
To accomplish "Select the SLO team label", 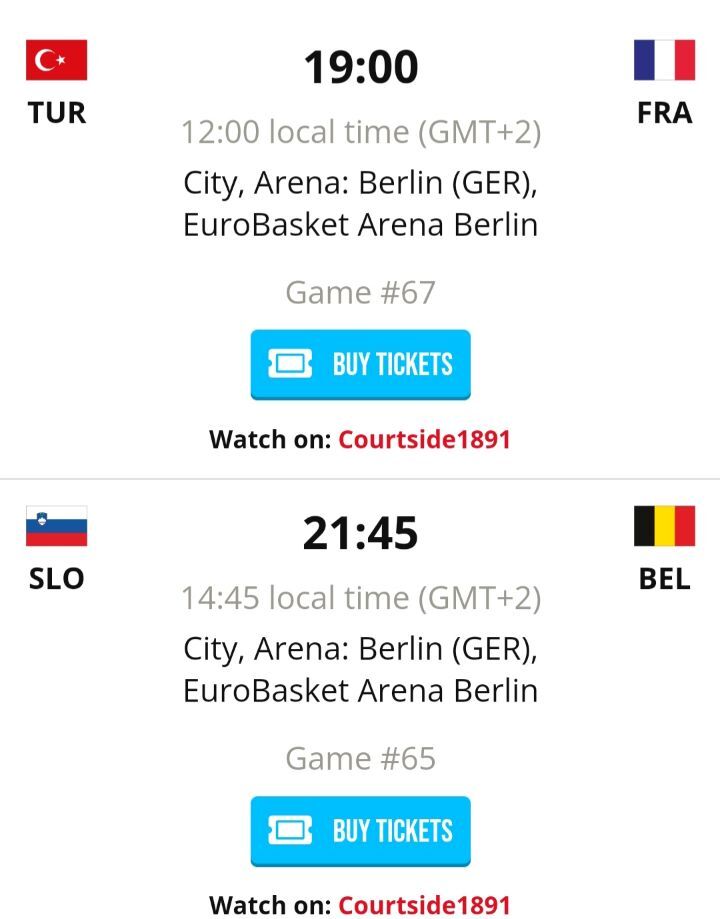I will click(57, 579).
